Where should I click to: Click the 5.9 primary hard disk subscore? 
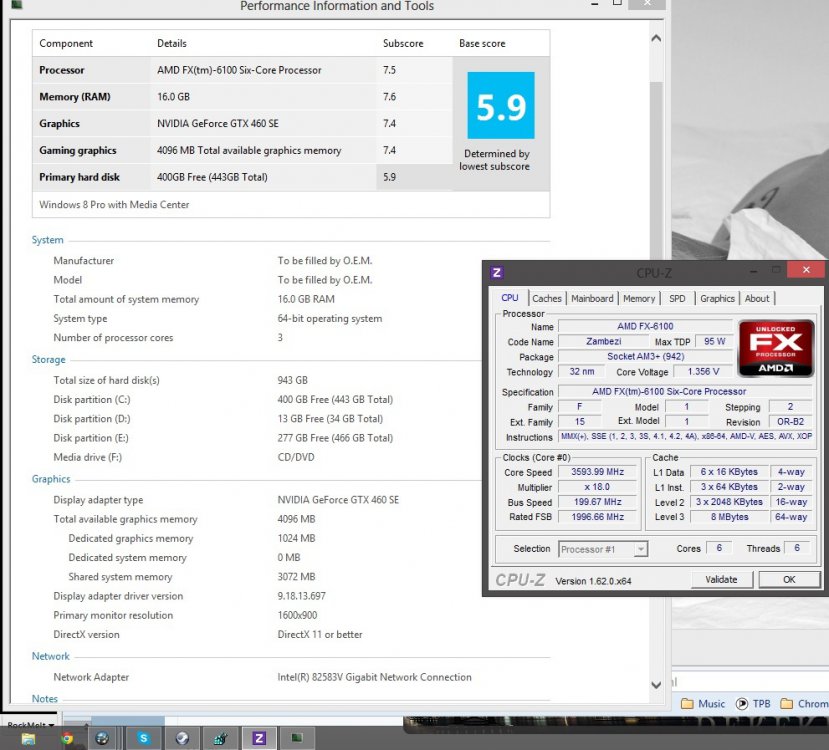click(390, 177)
